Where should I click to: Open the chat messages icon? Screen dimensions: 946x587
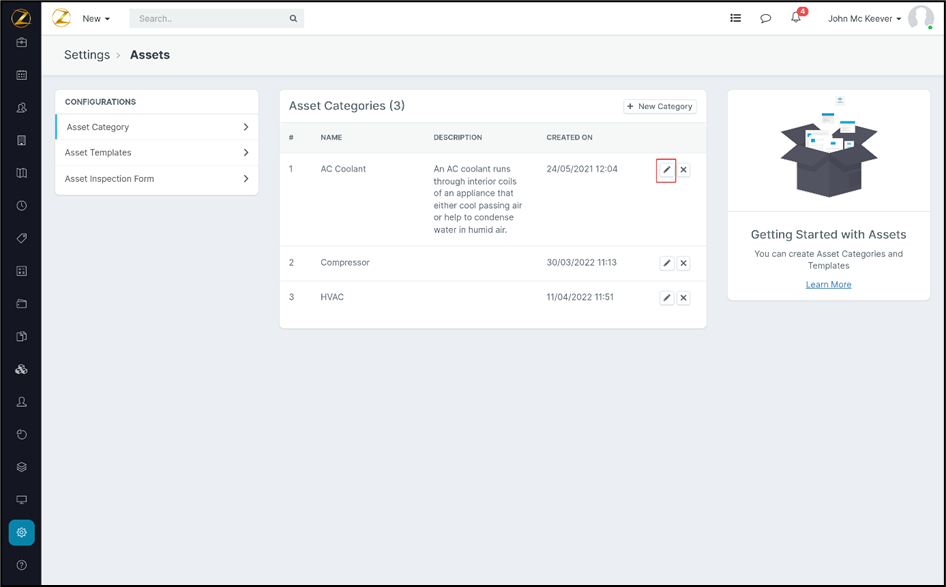766,18
